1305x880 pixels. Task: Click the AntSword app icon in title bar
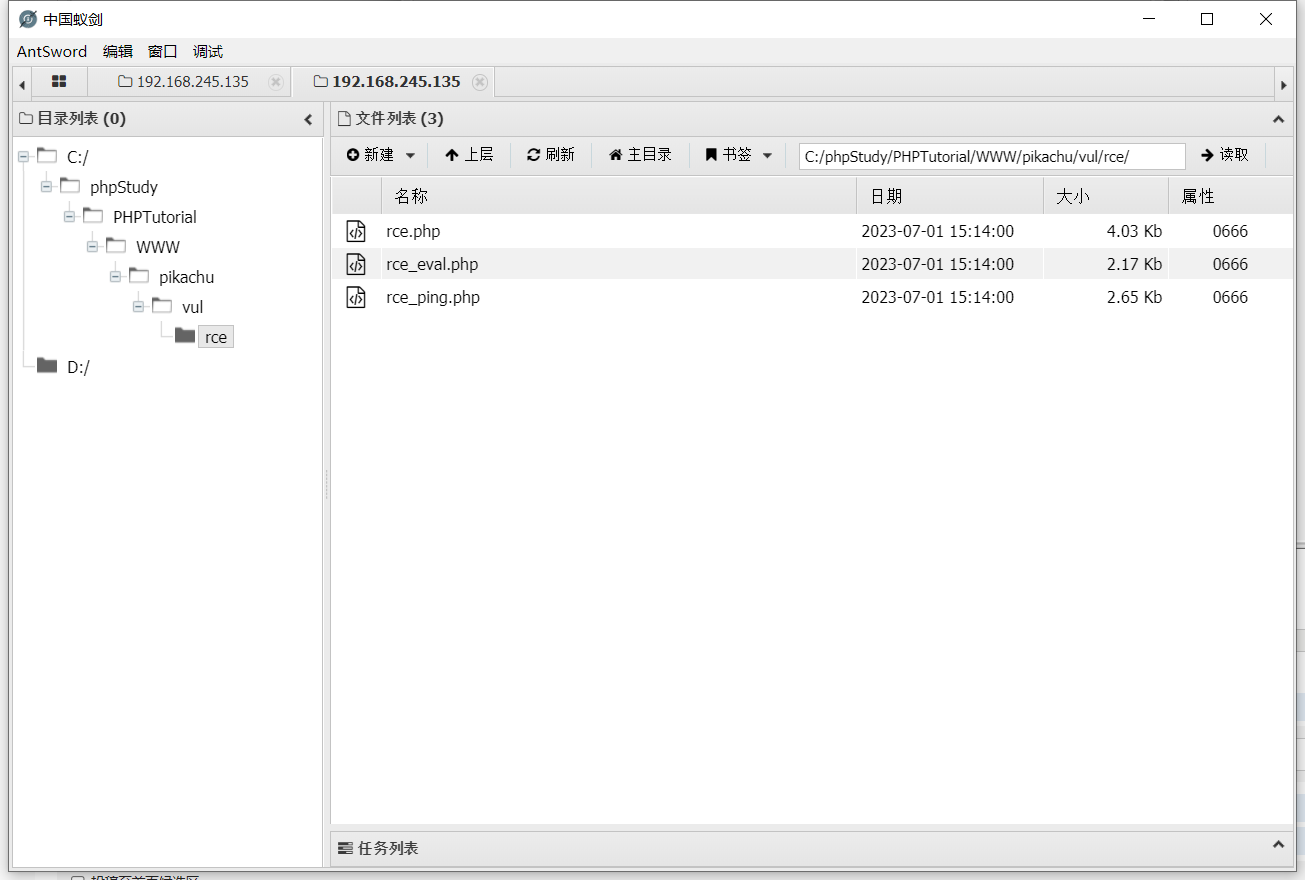pos(28,19)
